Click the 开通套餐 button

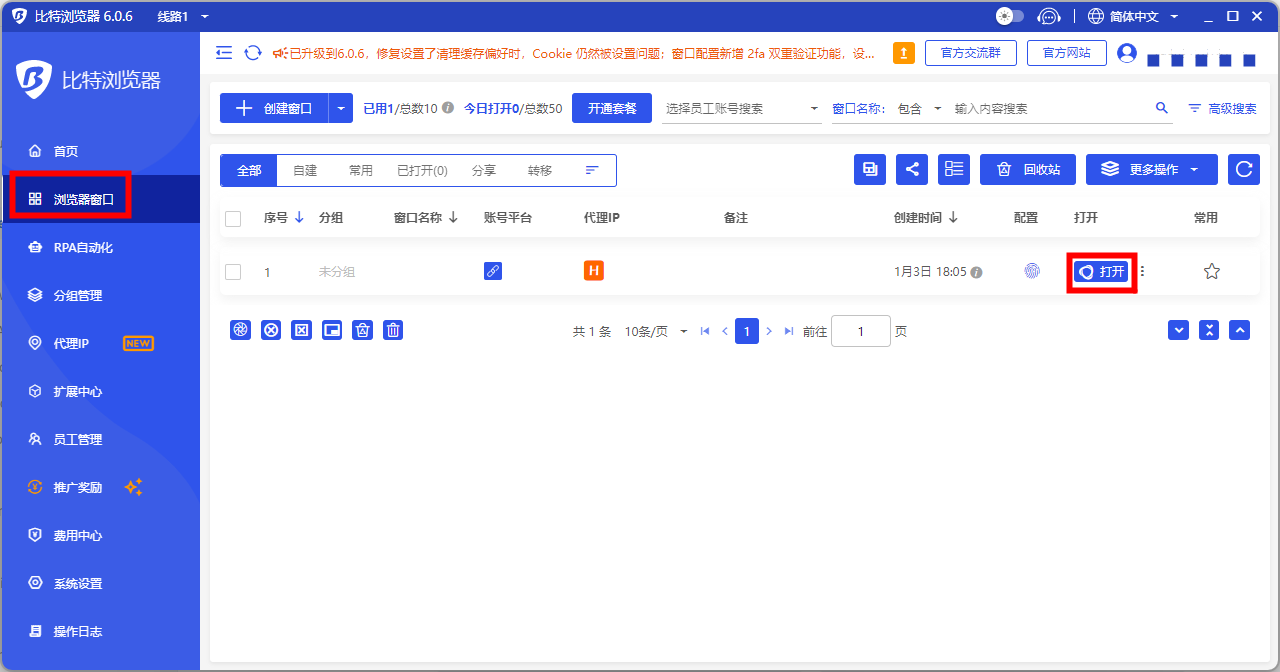tap(612, 108)
